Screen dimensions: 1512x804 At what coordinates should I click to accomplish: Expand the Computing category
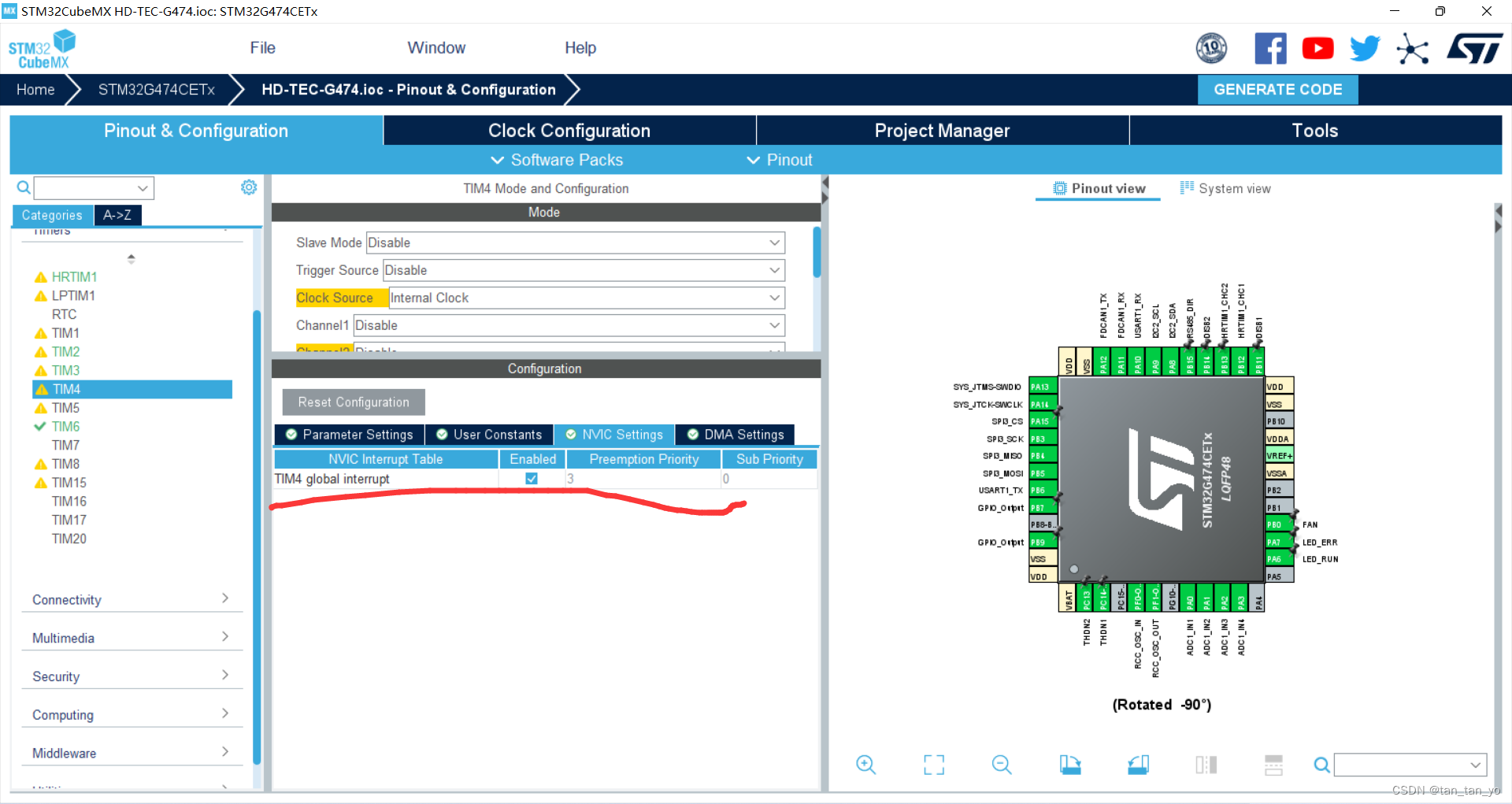click(x=132, y=715)
